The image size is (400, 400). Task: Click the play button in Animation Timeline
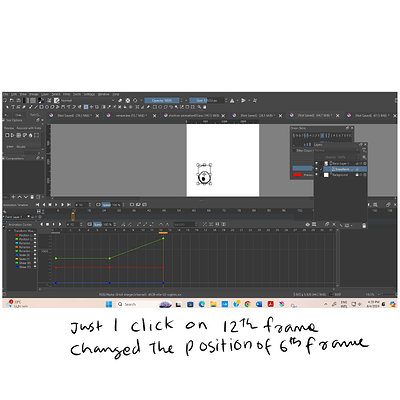click(x=56, y=205)
